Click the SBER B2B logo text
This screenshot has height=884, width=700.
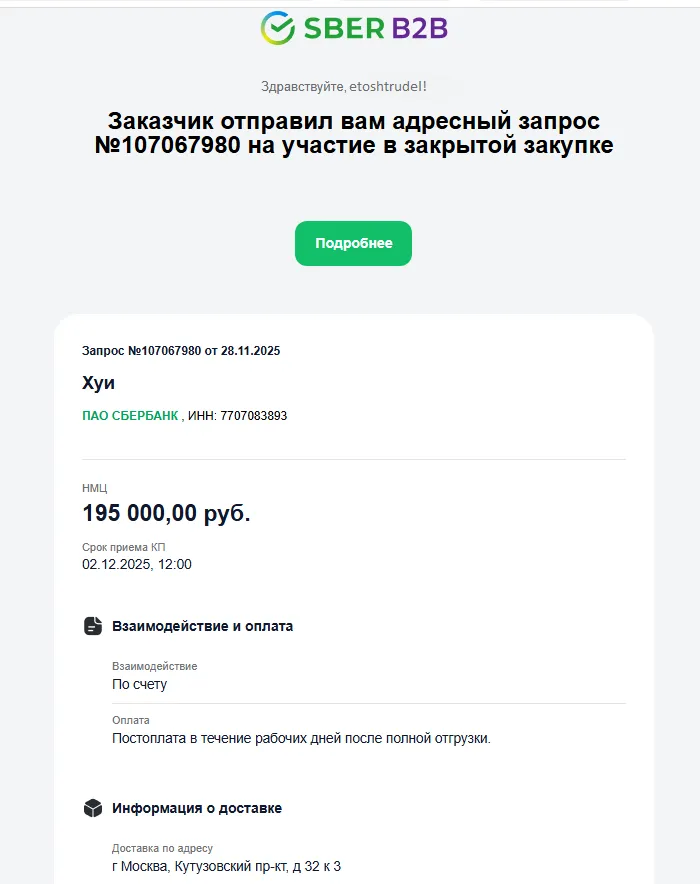click(x=375, y=28)
